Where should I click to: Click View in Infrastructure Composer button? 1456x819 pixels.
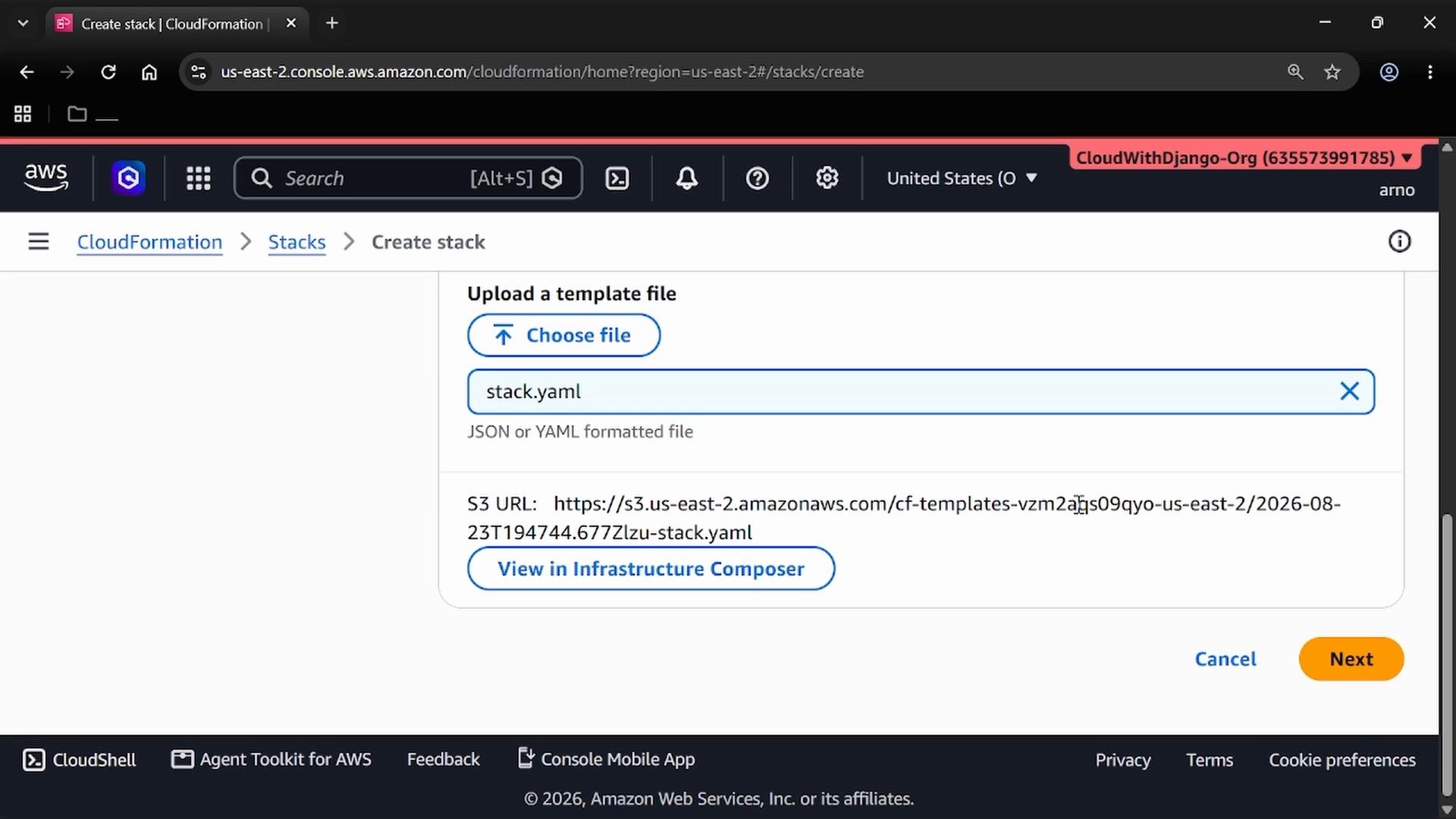651,569
